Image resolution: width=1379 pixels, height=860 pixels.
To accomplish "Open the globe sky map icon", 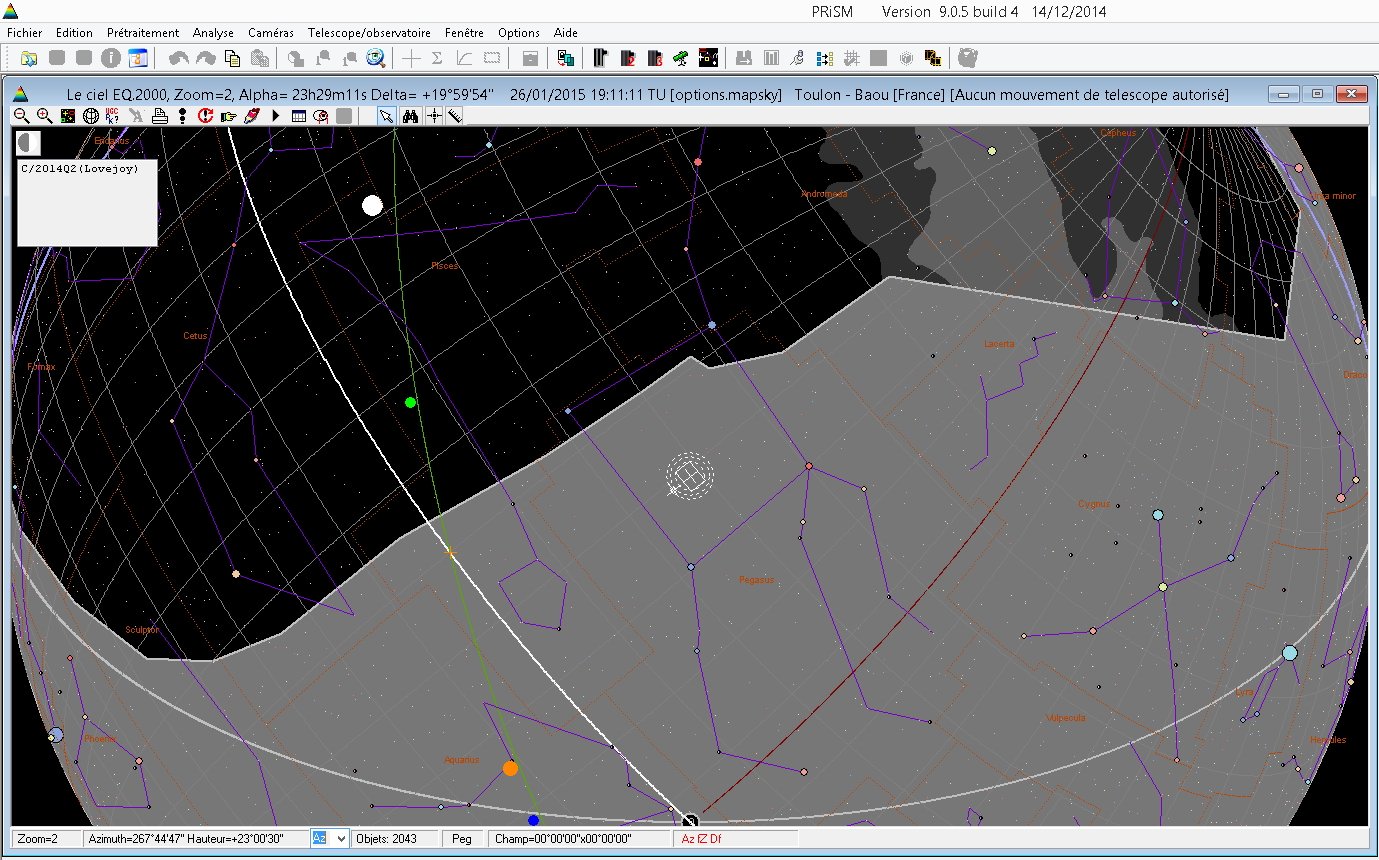I will click(90, 116).
